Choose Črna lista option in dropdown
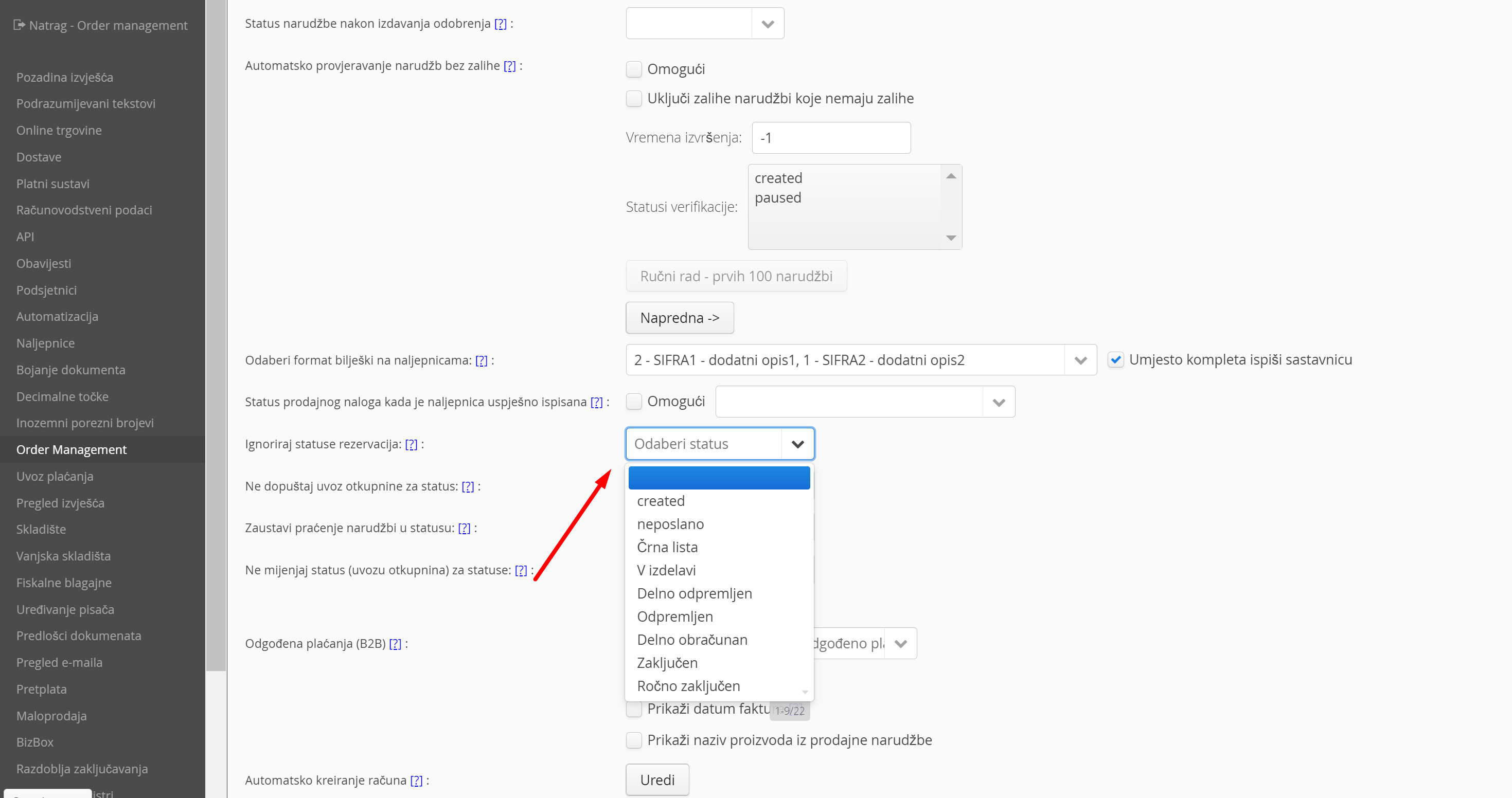The image size is (1512, 798). coord(667,547)
